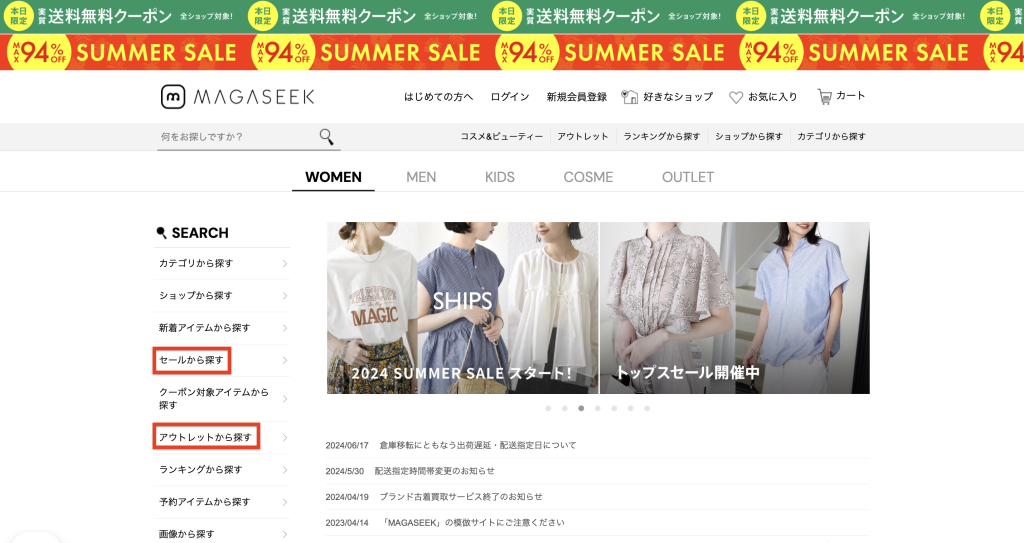This screenshot has height=543, width=1024.
Task: Open the SHIPS summer sale banner
Action: [462, 308]
